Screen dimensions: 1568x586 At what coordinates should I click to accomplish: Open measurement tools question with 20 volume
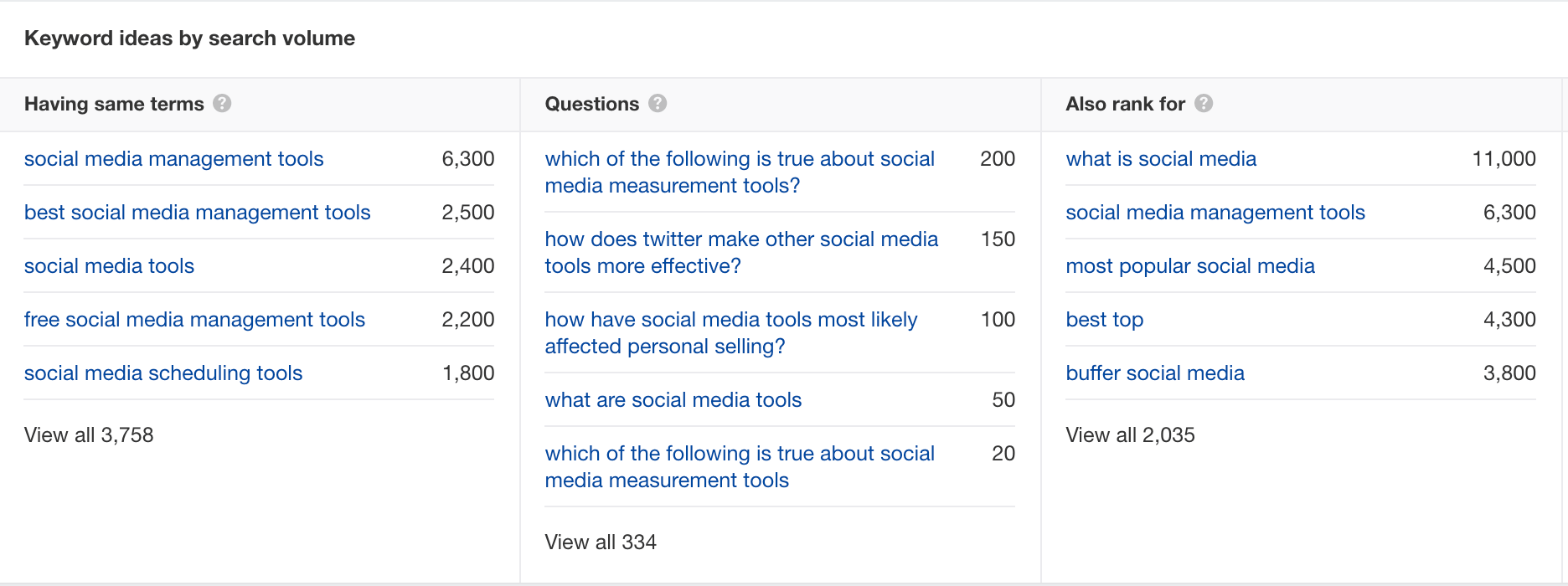point(739,467)
